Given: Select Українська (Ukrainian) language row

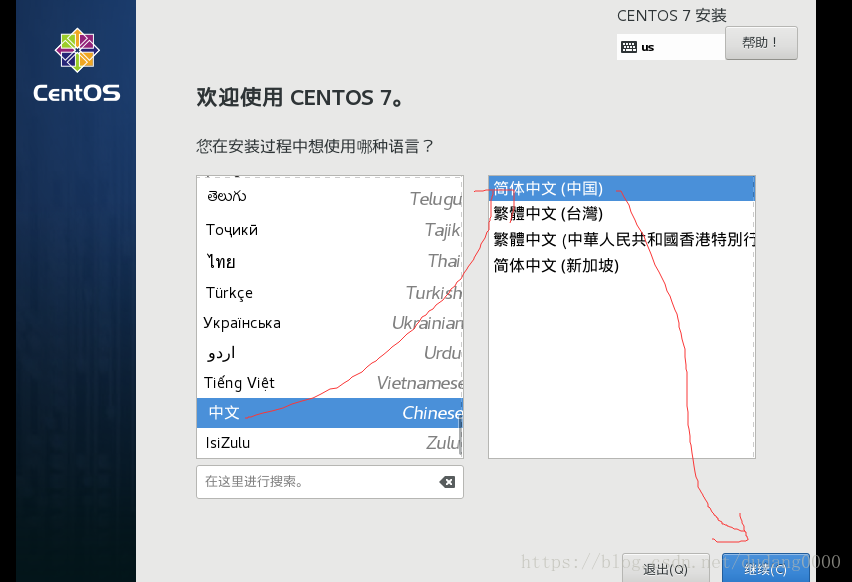Looking at the screenshot, I should tap(330, 323).
